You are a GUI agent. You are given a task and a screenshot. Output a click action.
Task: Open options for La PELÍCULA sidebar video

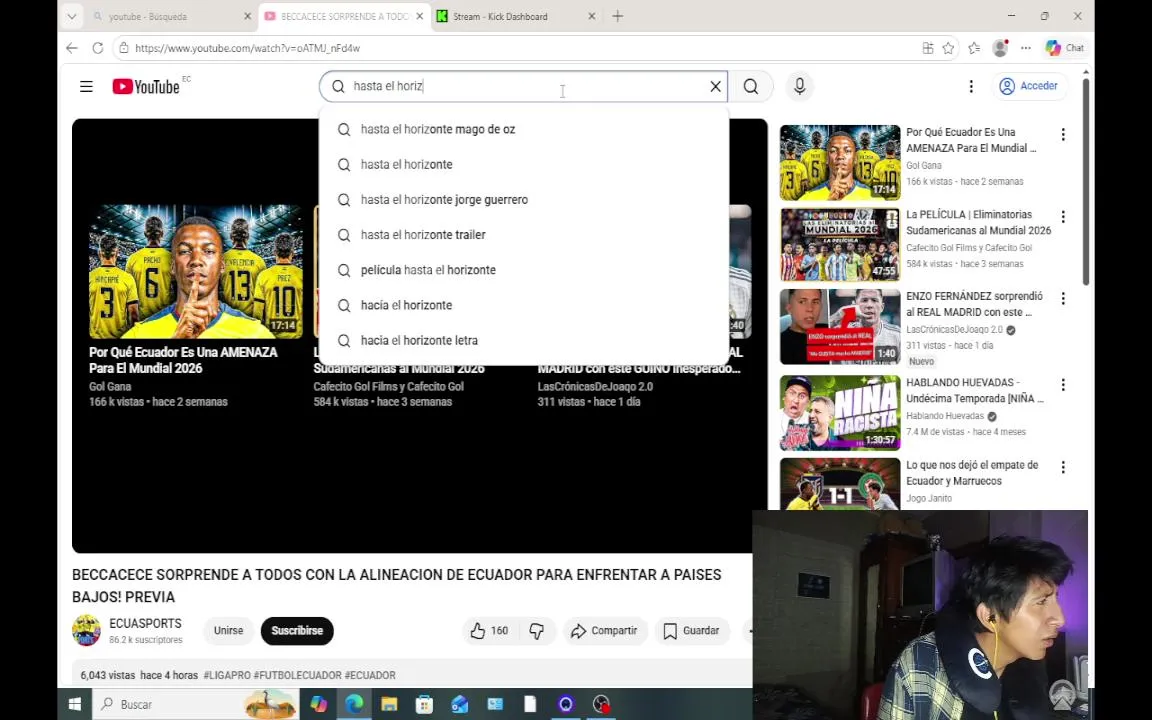pyautogui.click(x=1062, y=217)
